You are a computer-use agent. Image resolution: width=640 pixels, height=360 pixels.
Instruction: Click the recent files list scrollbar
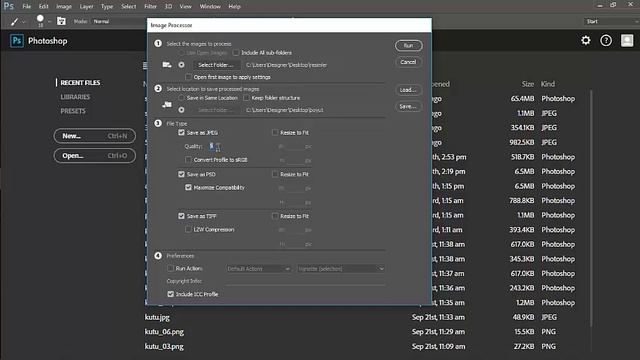click(x=591, y=208)
